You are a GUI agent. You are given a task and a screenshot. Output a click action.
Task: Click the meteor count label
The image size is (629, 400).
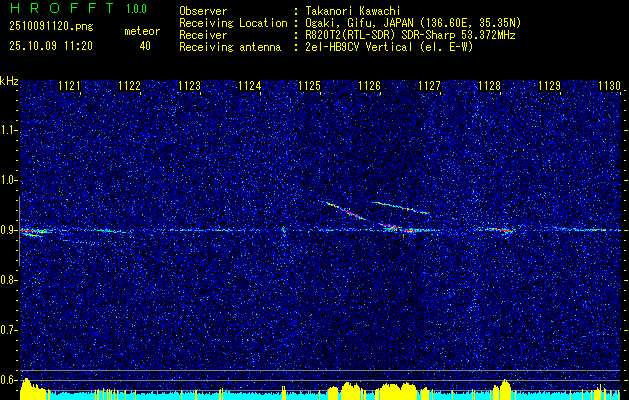click(142, 31)
